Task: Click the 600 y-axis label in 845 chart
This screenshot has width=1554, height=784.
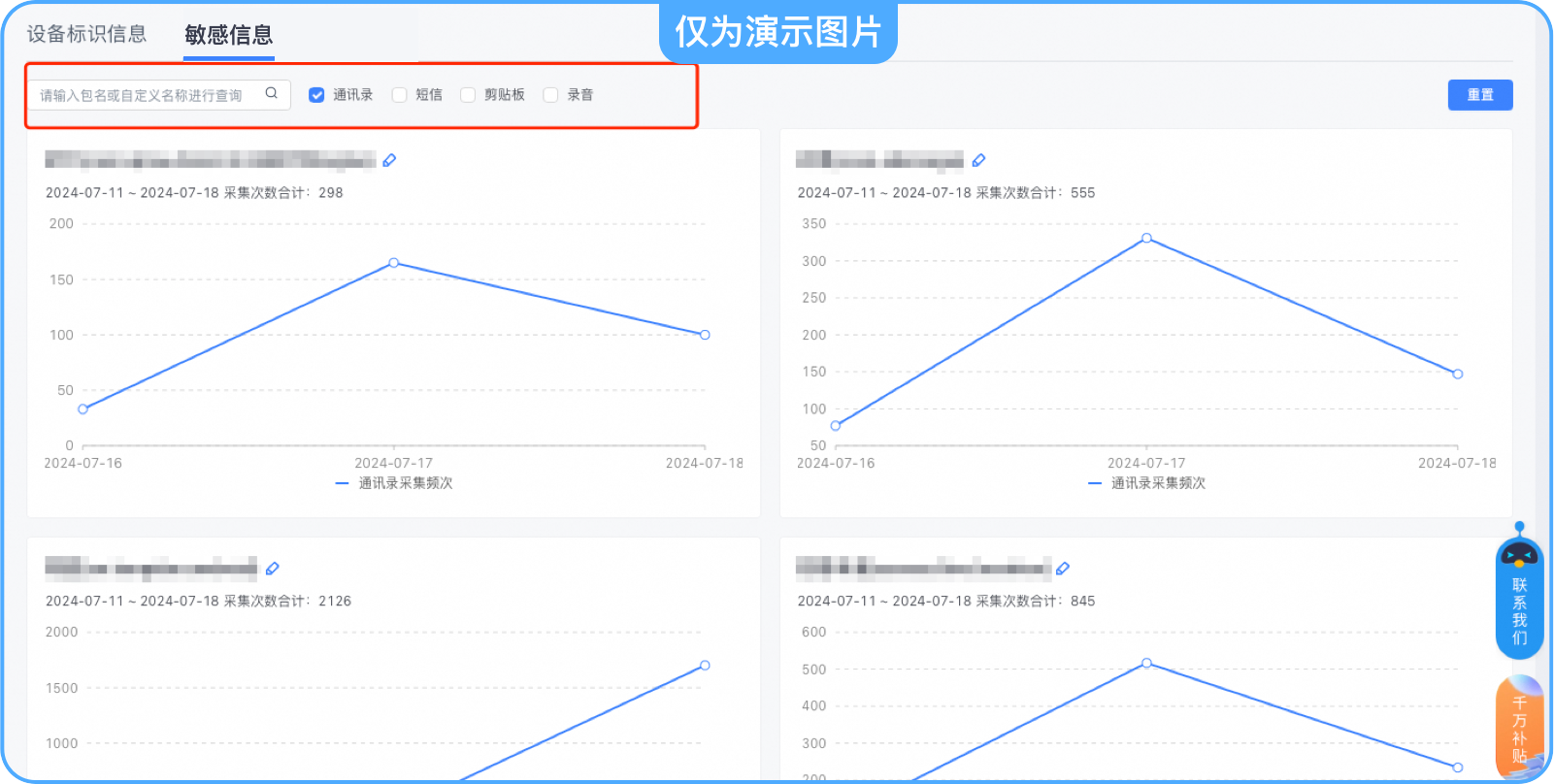Action: [x=814, y=633]
